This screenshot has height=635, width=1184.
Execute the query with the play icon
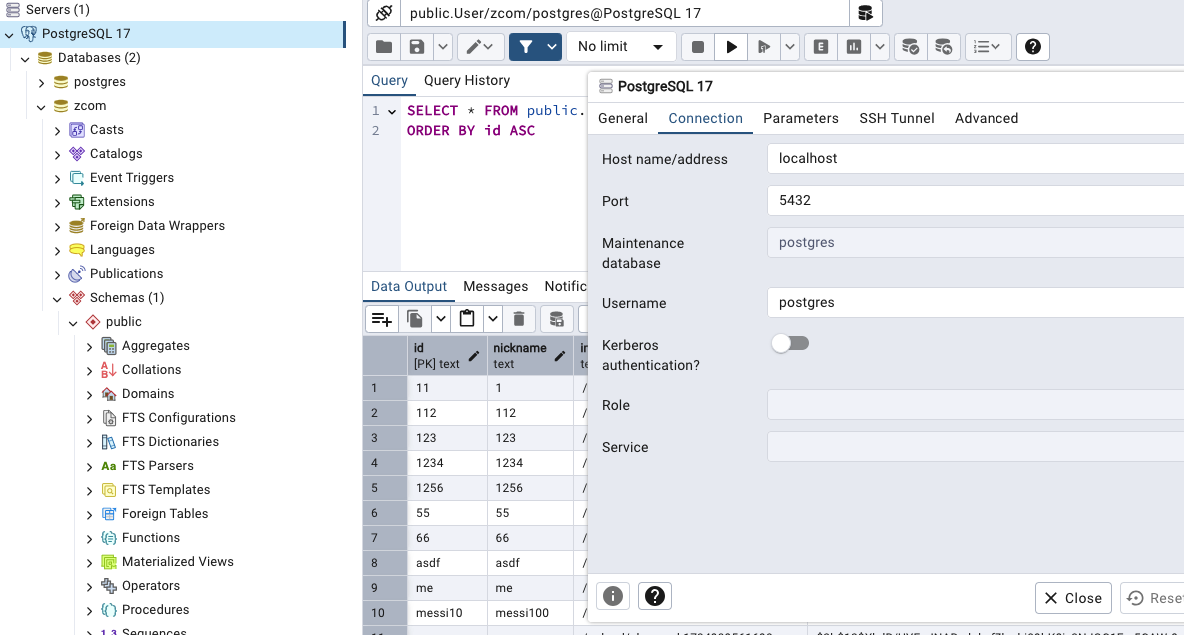click(x=731, y=47)
